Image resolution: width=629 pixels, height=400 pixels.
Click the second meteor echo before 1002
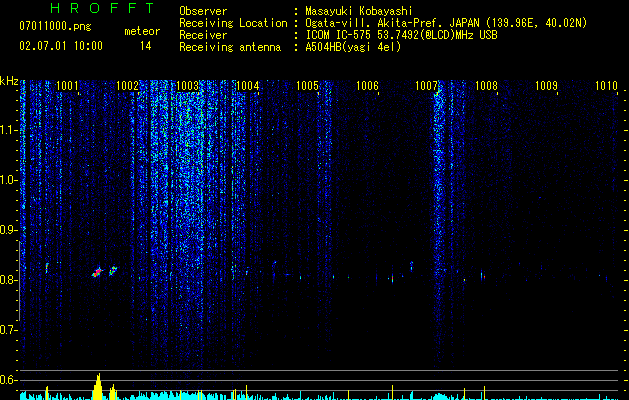(x=113, y=270)
